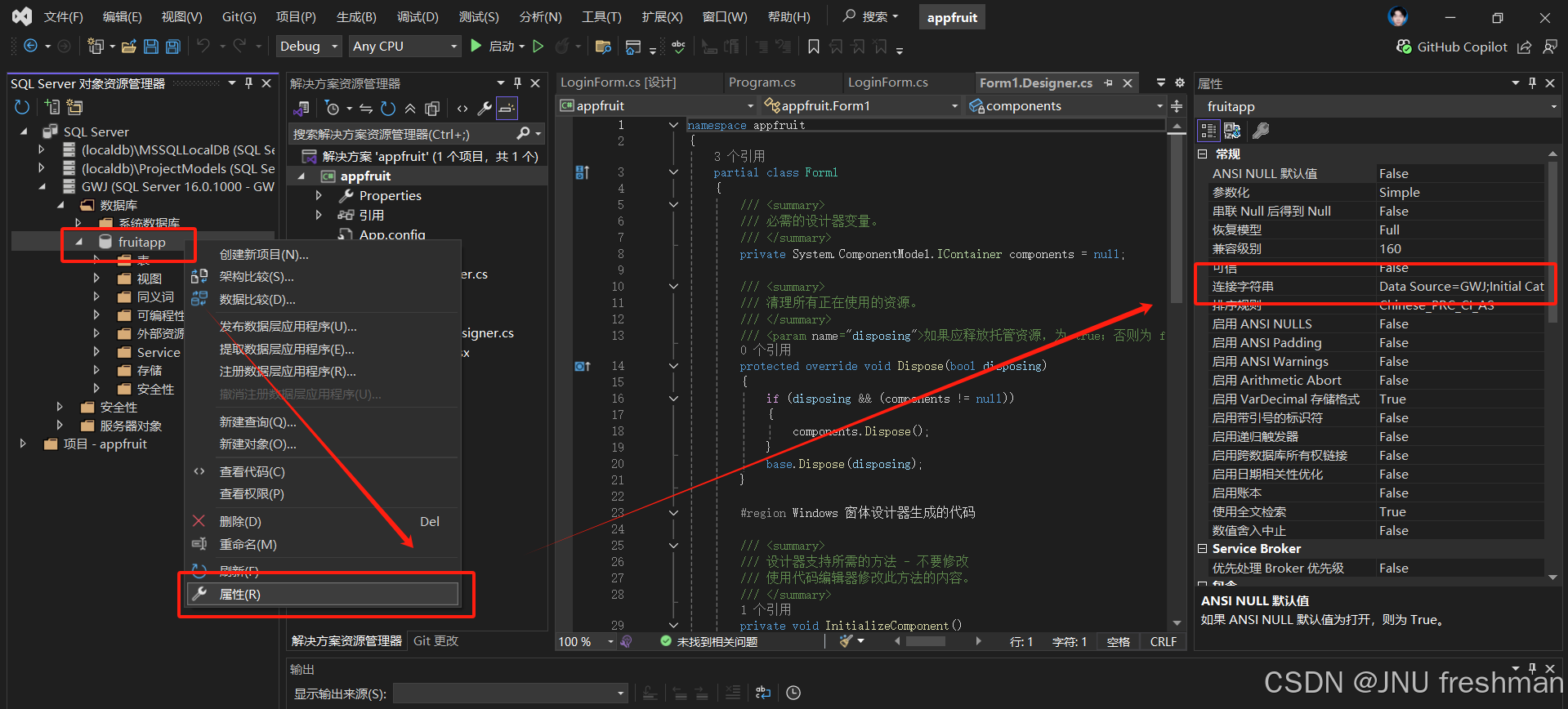
Task: Click the property pages wrench in Properties panel
Action: pos(1261,131)
